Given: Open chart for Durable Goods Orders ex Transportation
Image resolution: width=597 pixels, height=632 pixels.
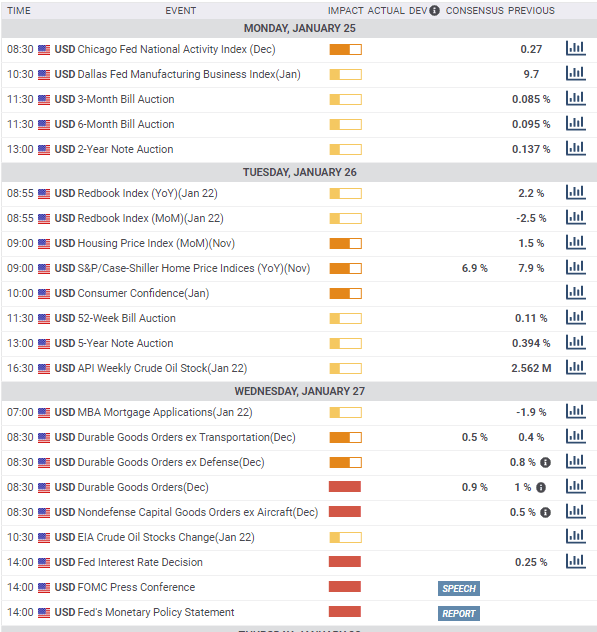Looking at the screenshot, I should 576,436.
